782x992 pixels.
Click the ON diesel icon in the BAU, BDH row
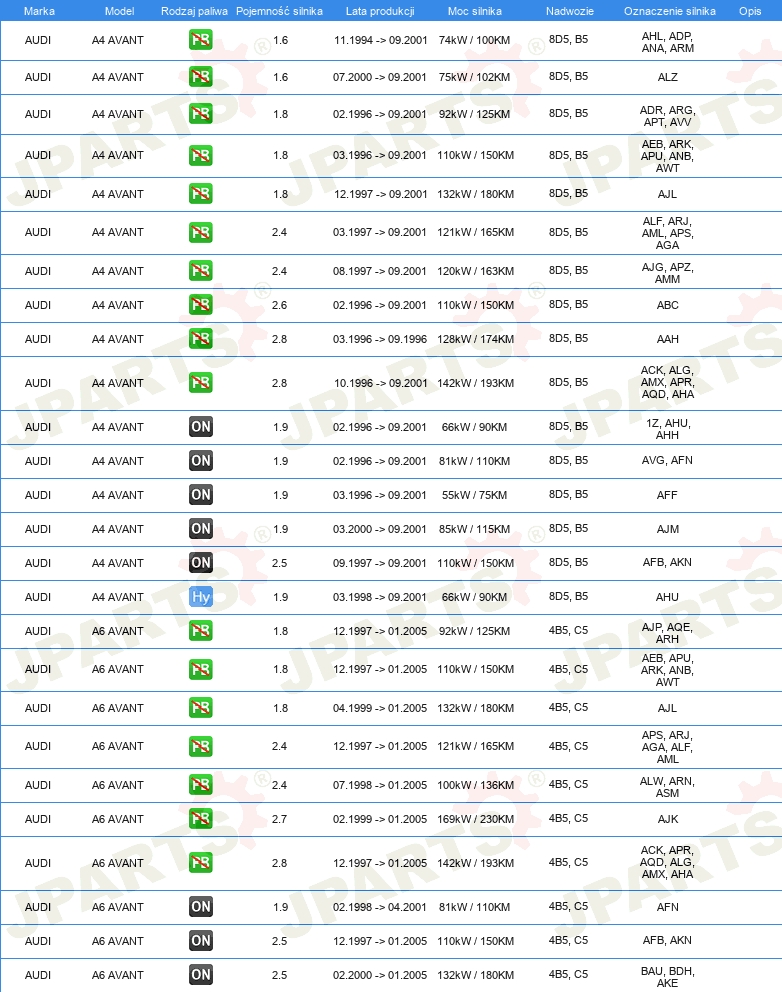(x=201, y=975)
